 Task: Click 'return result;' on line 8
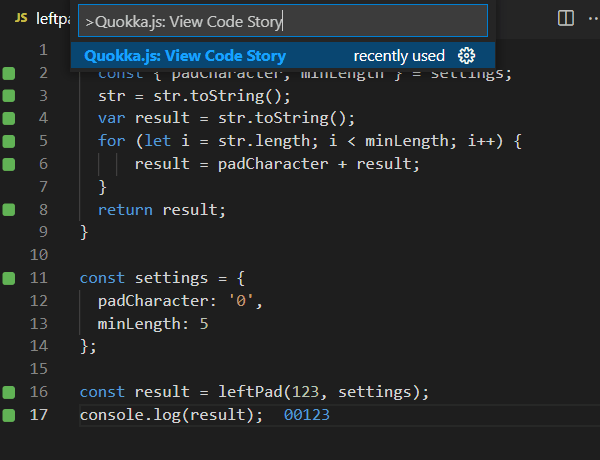162,210
